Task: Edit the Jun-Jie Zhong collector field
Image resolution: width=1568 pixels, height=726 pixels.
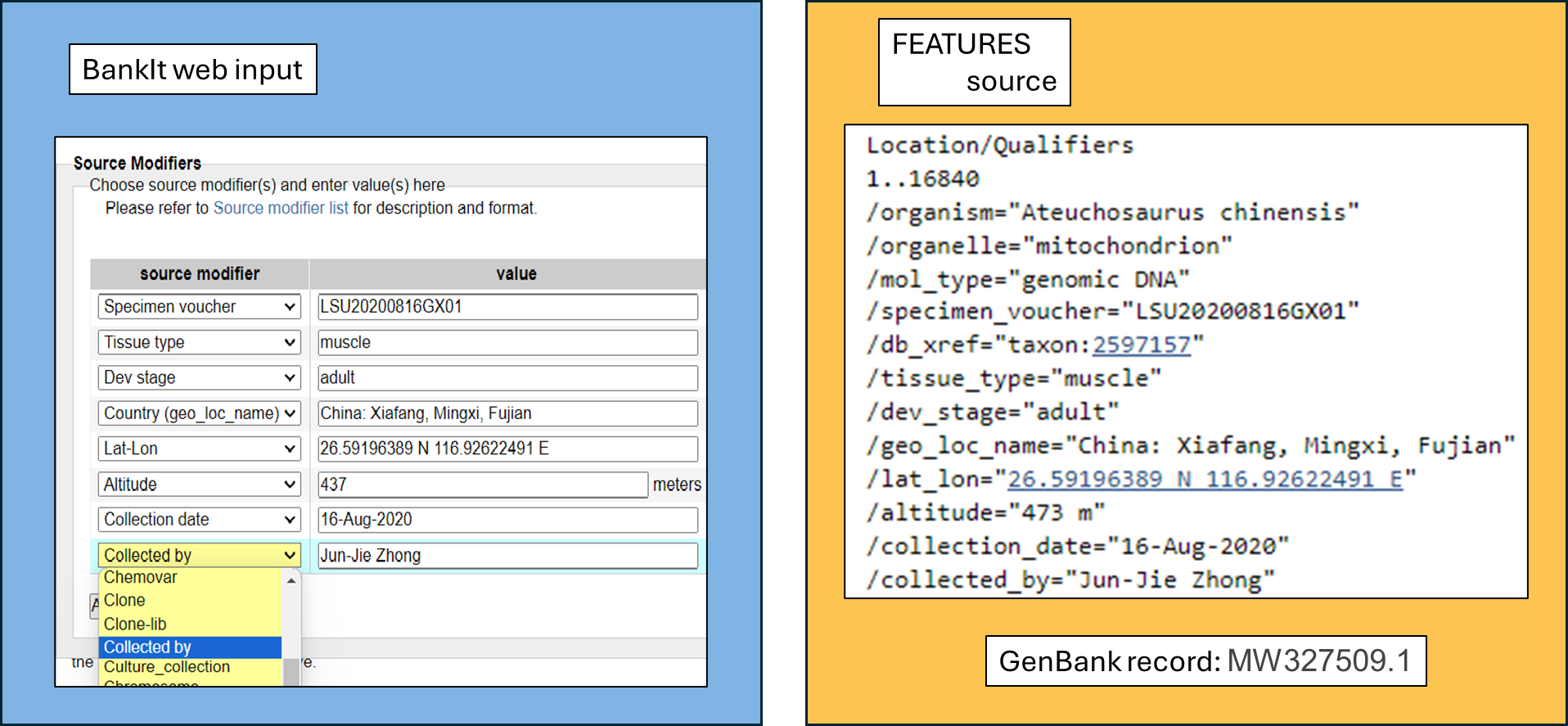Action: tap(507, 555)
